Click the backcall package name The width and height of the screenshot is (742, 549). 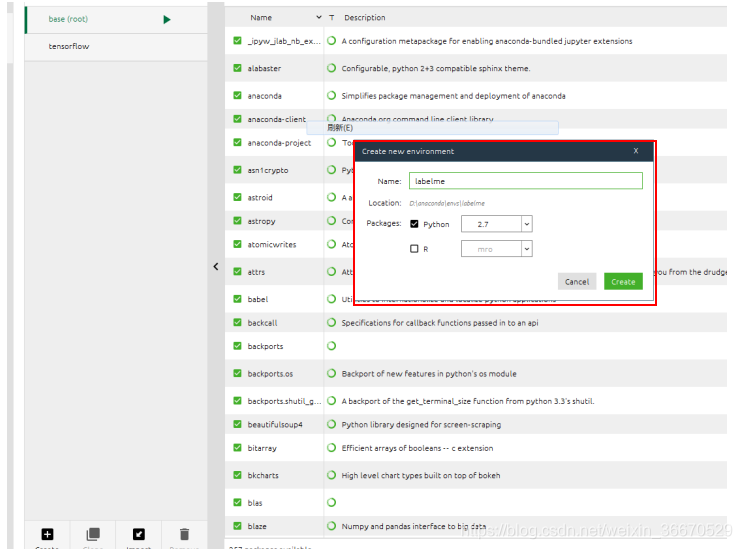(262, 323)
